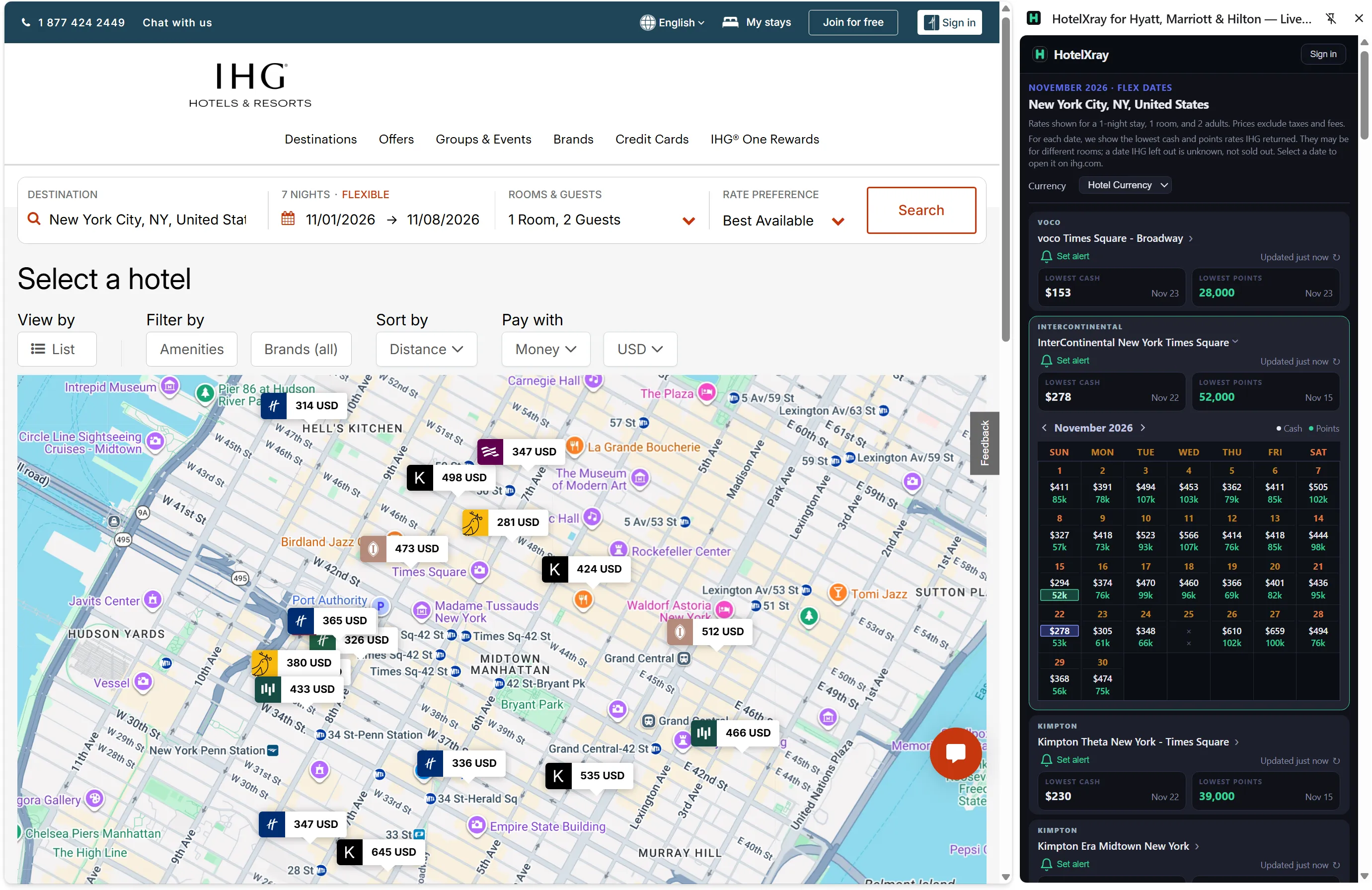Select the 347 USD Crowne Plaza map marker
Image resolution: width=1372 pixels, height=890 pixels.
[x=521, y=452]
